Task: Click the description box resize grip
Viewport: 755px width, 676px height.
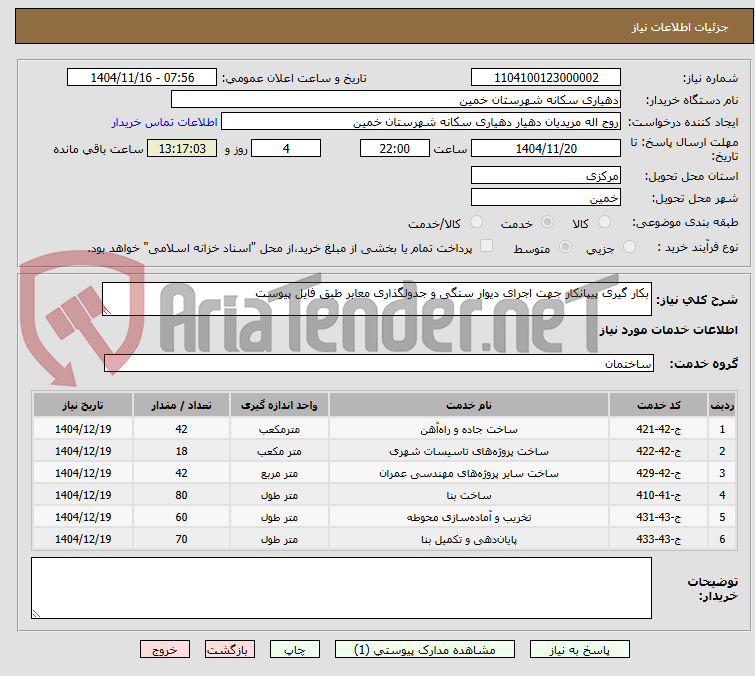Action: [107, 311]
